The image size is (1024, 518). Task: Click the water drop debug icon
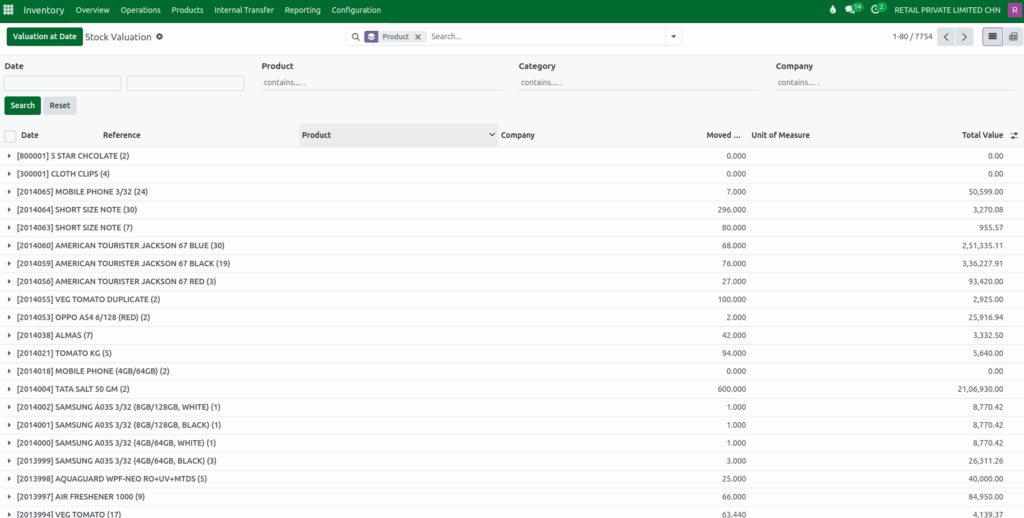coord(832,10)
